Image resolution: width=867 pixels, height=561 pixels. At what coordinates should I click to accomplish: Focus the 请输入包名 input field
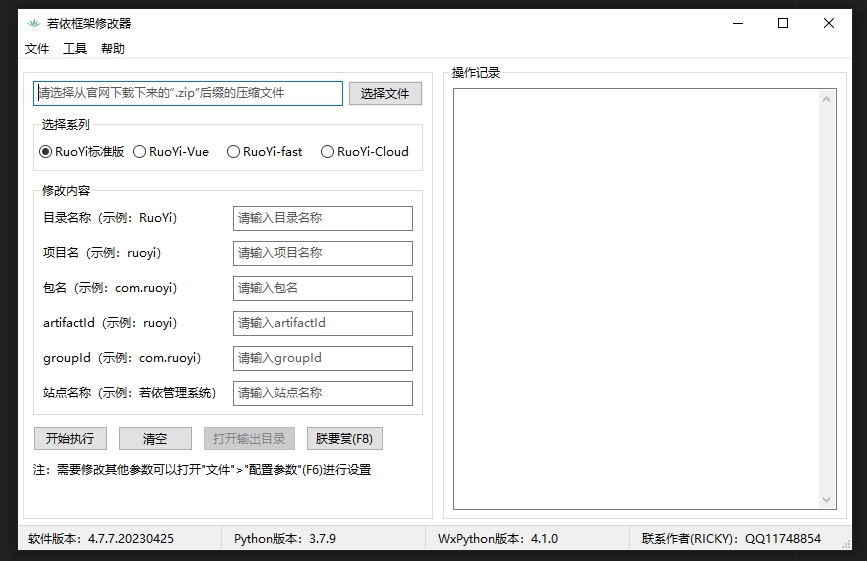click(x=323, y=288)
